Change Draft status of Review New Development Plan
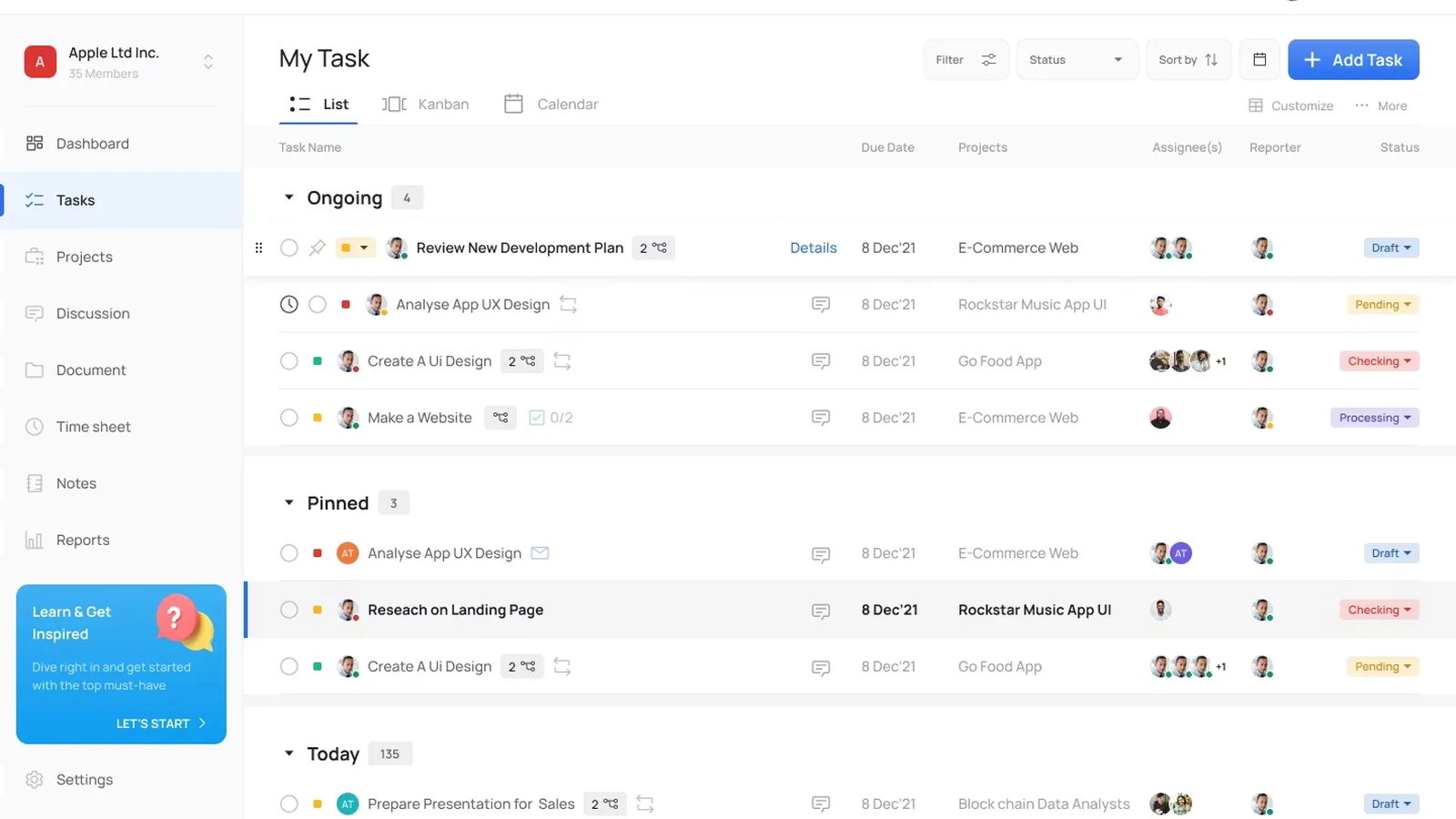 1391,248
